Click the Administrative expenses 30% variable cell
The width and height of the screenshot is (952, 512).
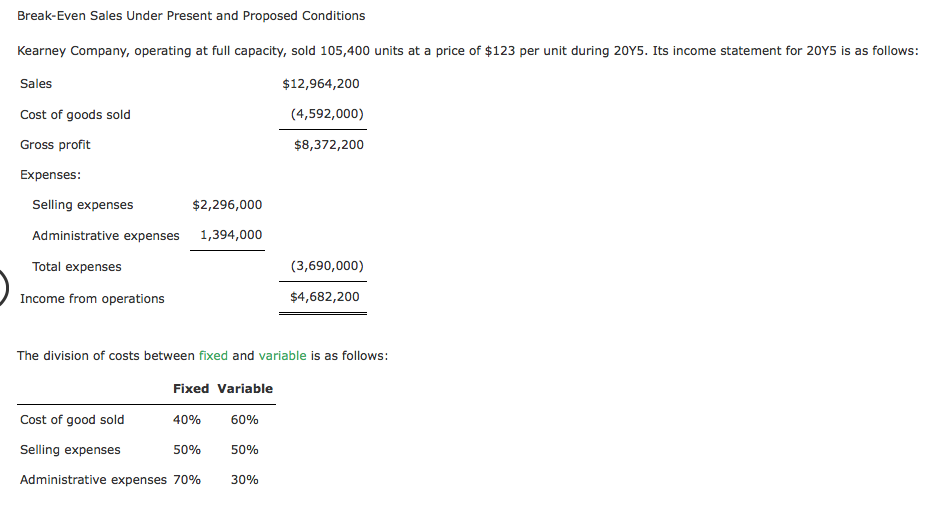pyautogui.click(x=245, y=480)
